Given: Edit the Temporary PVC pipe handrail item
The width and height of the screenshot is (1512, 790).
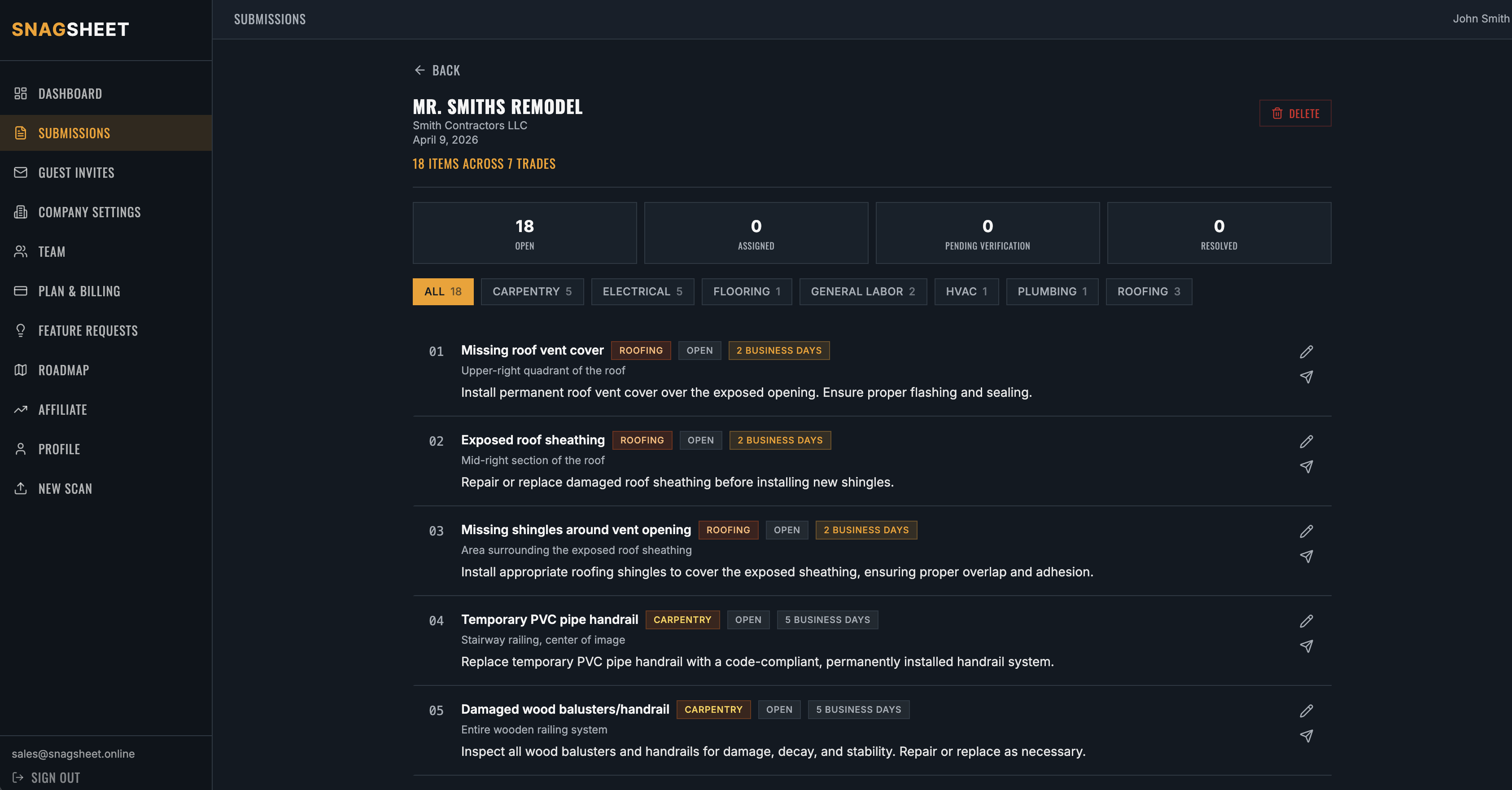Looking at the screenshot, I should click(x=1306, y=621).
